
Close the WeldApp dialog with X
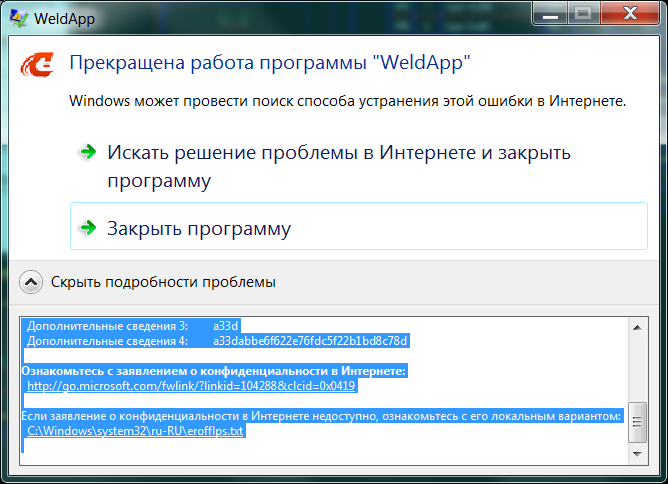(630, 14)
